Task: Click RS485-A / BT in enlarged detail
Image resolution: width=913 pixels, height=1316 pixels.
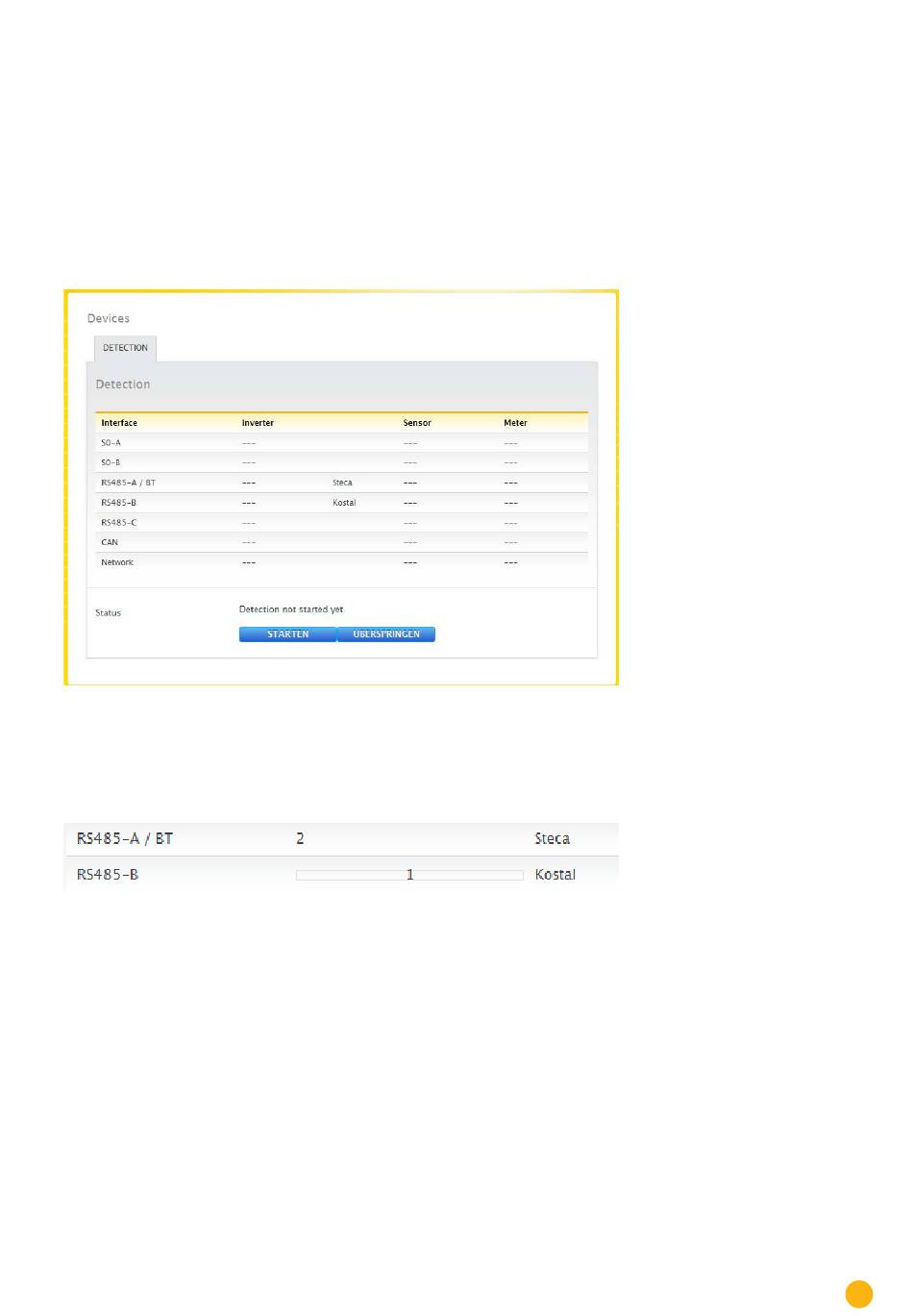Action: (125, 838)
